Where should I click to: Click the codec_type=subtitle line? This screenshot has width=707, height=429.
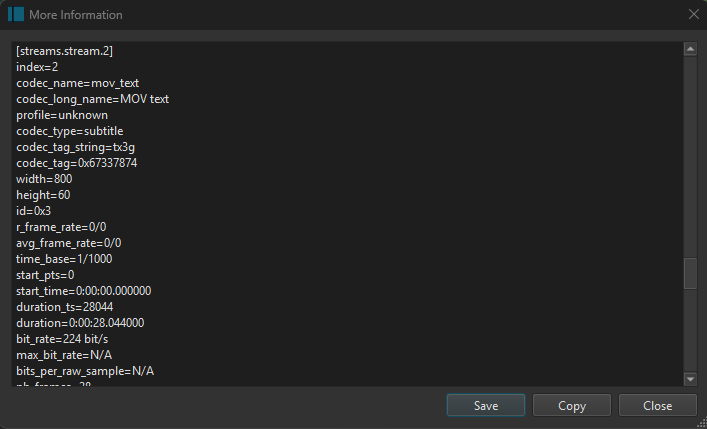click(69, 131)
